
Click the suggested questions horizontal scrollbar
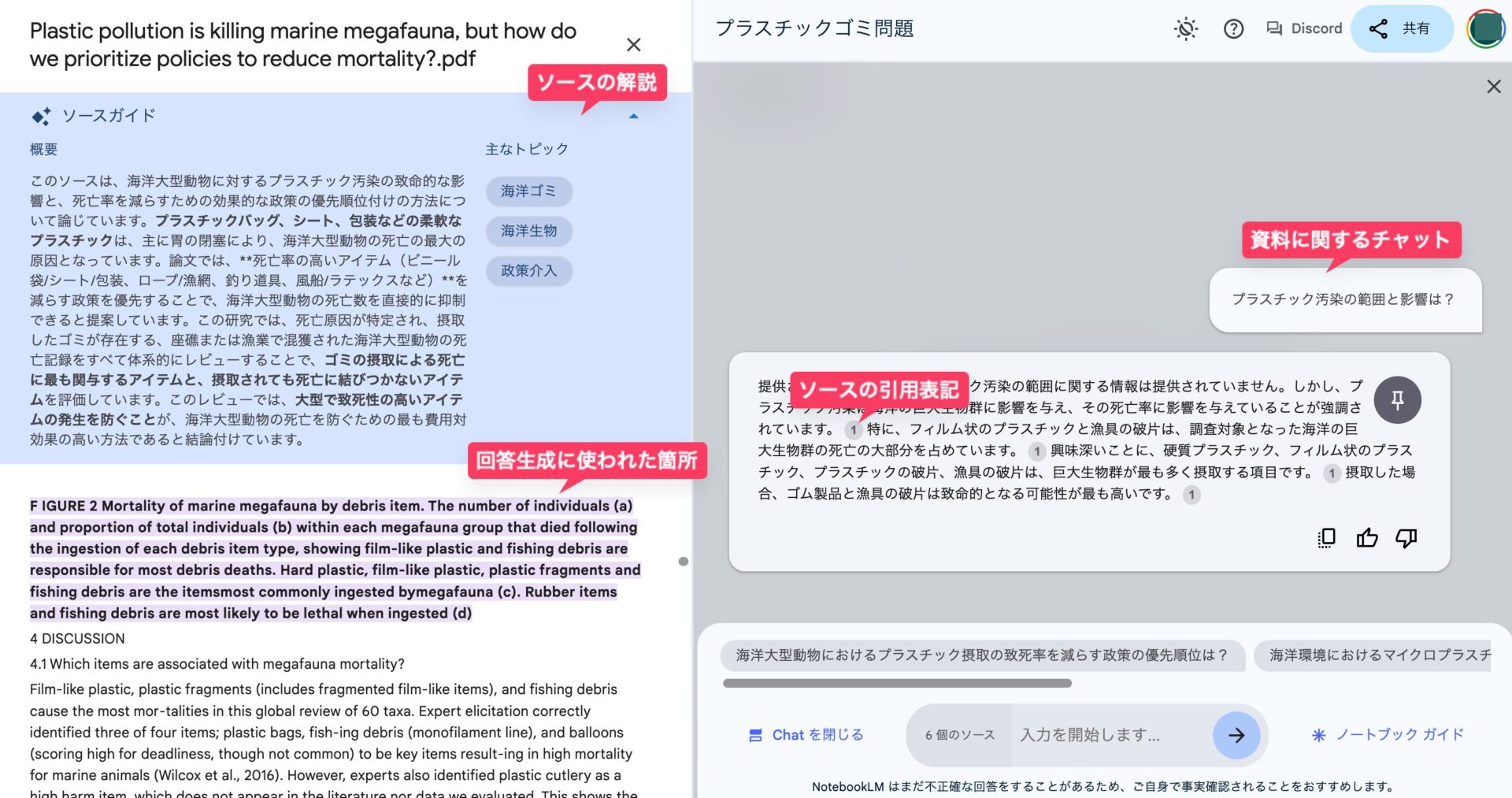tap(897, 683)
